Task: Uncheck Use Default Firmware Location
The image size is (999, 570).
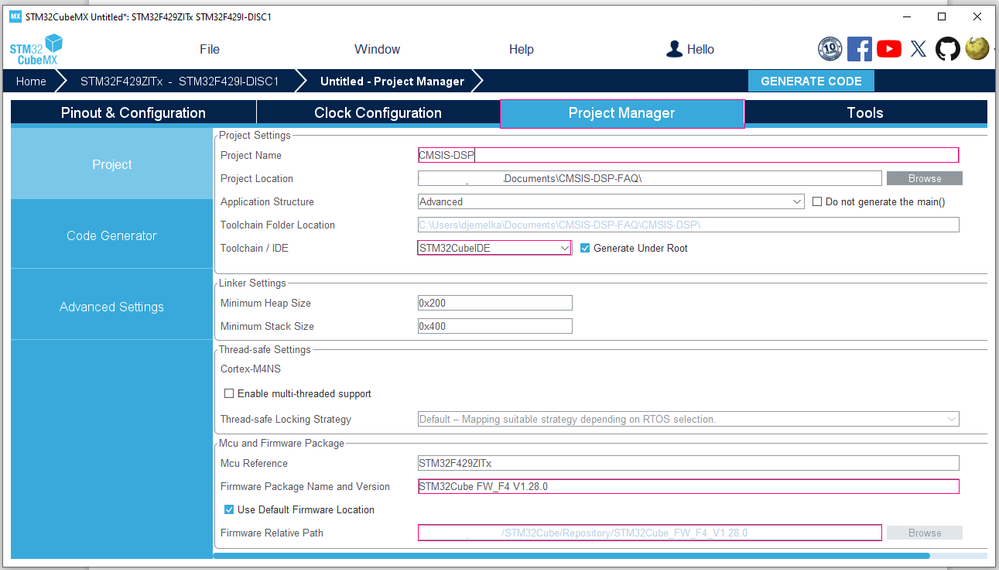Action: (x=229, y=509)
